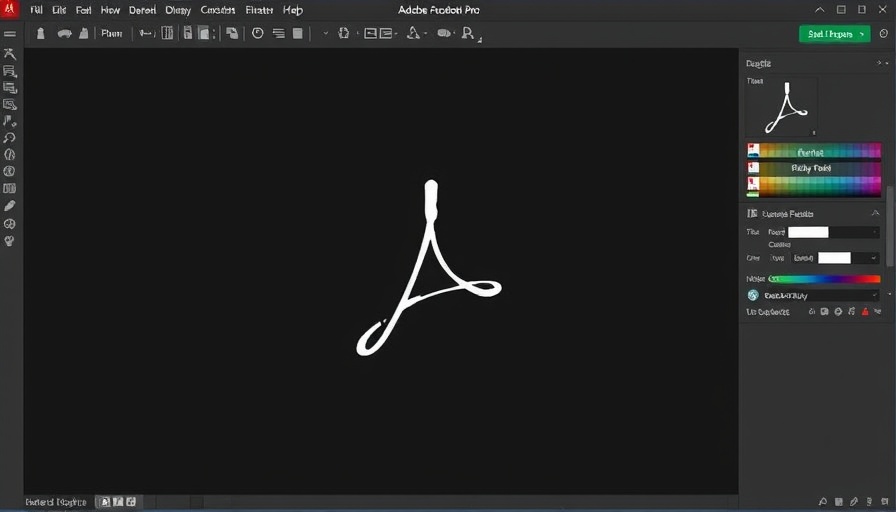Click the second white input field in right panel
Image resolution: width=896 pixels, height=512 pixels.
[834, 258]
